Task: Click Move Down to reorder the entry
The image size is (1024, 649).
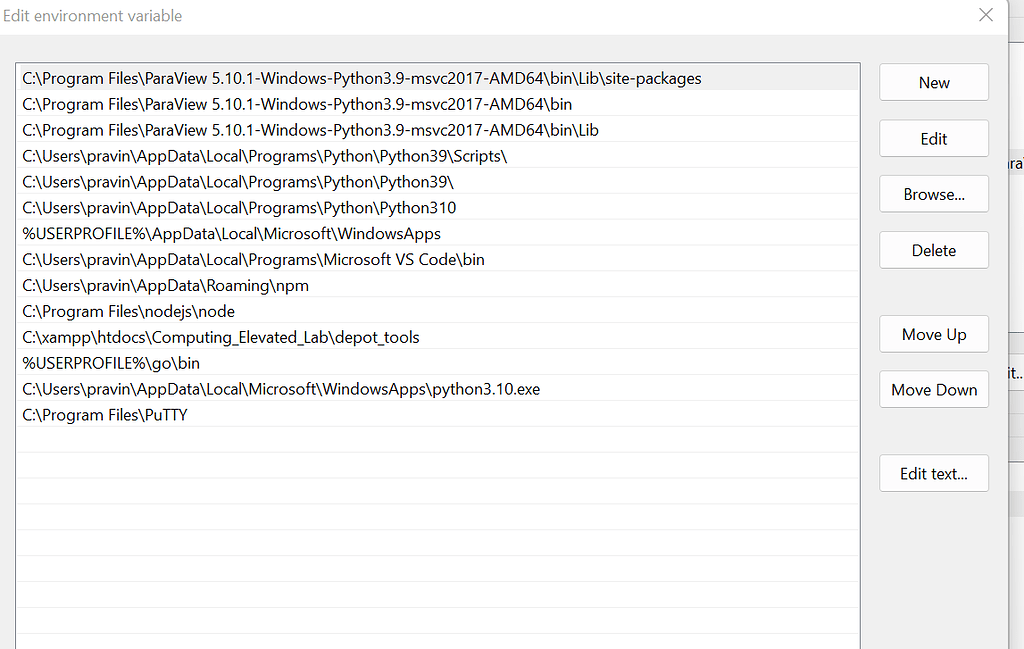Action: (933, 389)
